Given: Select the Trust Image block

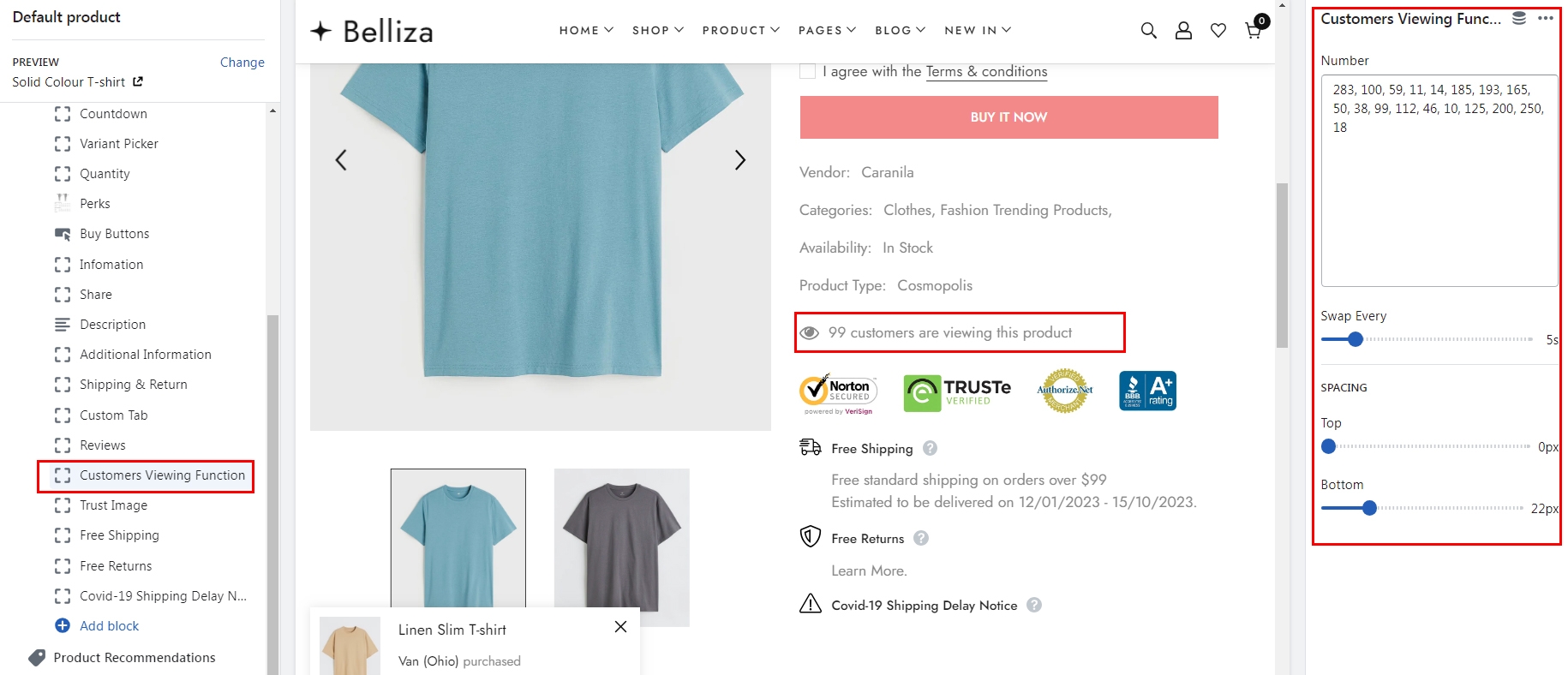Looking at the screenshot, I should (x=113, y=505).
